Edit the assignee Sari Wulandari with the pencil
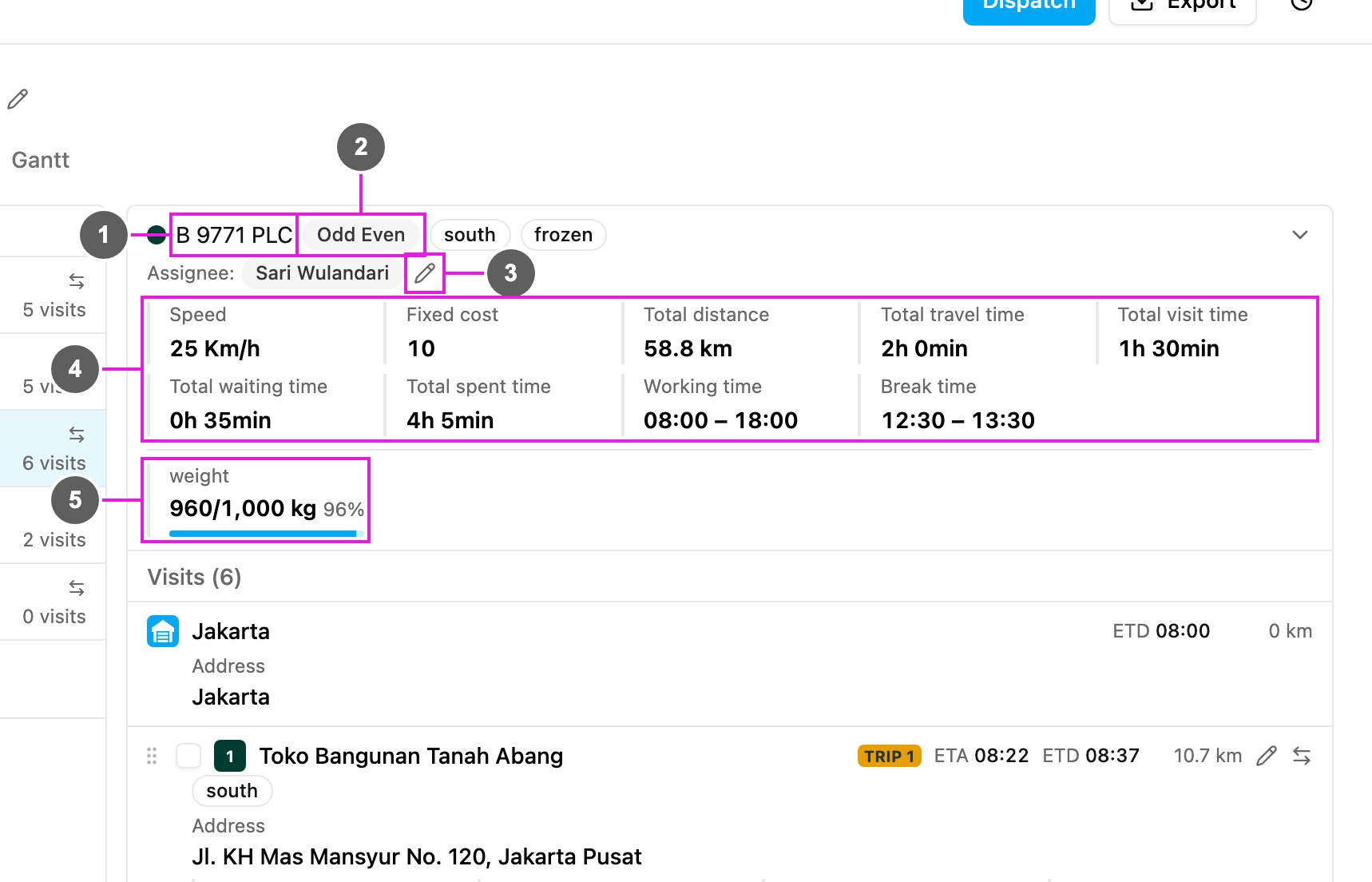Viewport: 1372px width, 882px height. [x=425, y=273]
